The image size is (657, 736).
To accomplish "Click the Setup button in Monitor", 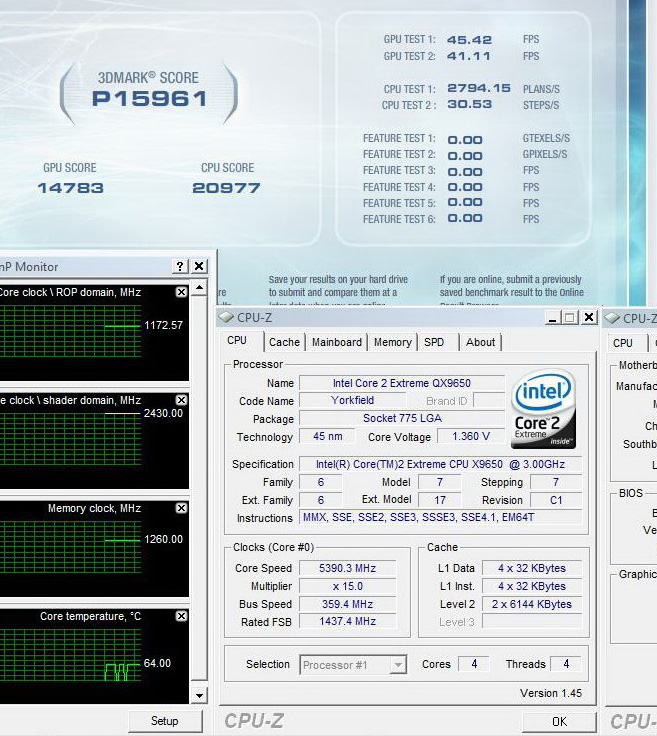I will [164, 721].
